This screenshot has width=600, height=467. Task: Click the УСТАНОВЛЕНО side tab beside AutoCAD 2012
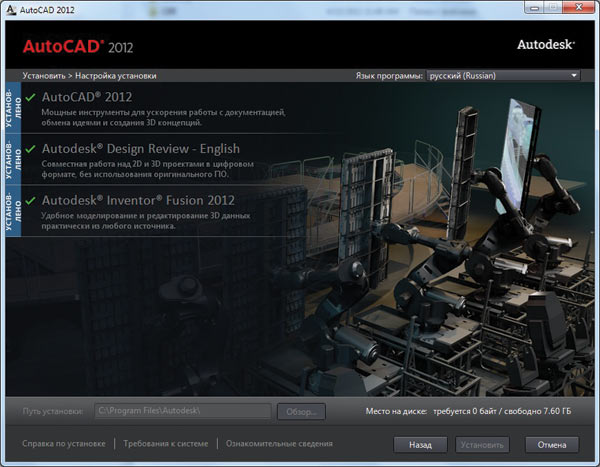click(x=13, y=108)
